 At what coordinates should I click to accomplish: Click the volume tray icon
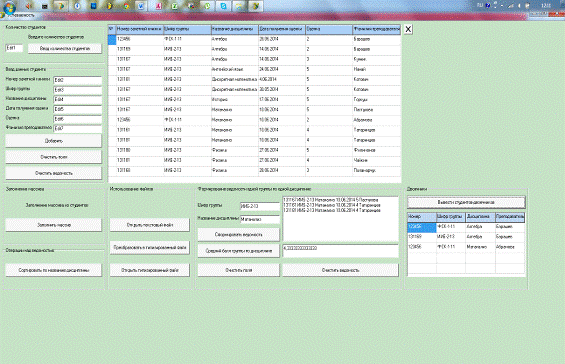pyautogui.click(x=519, y=5)
